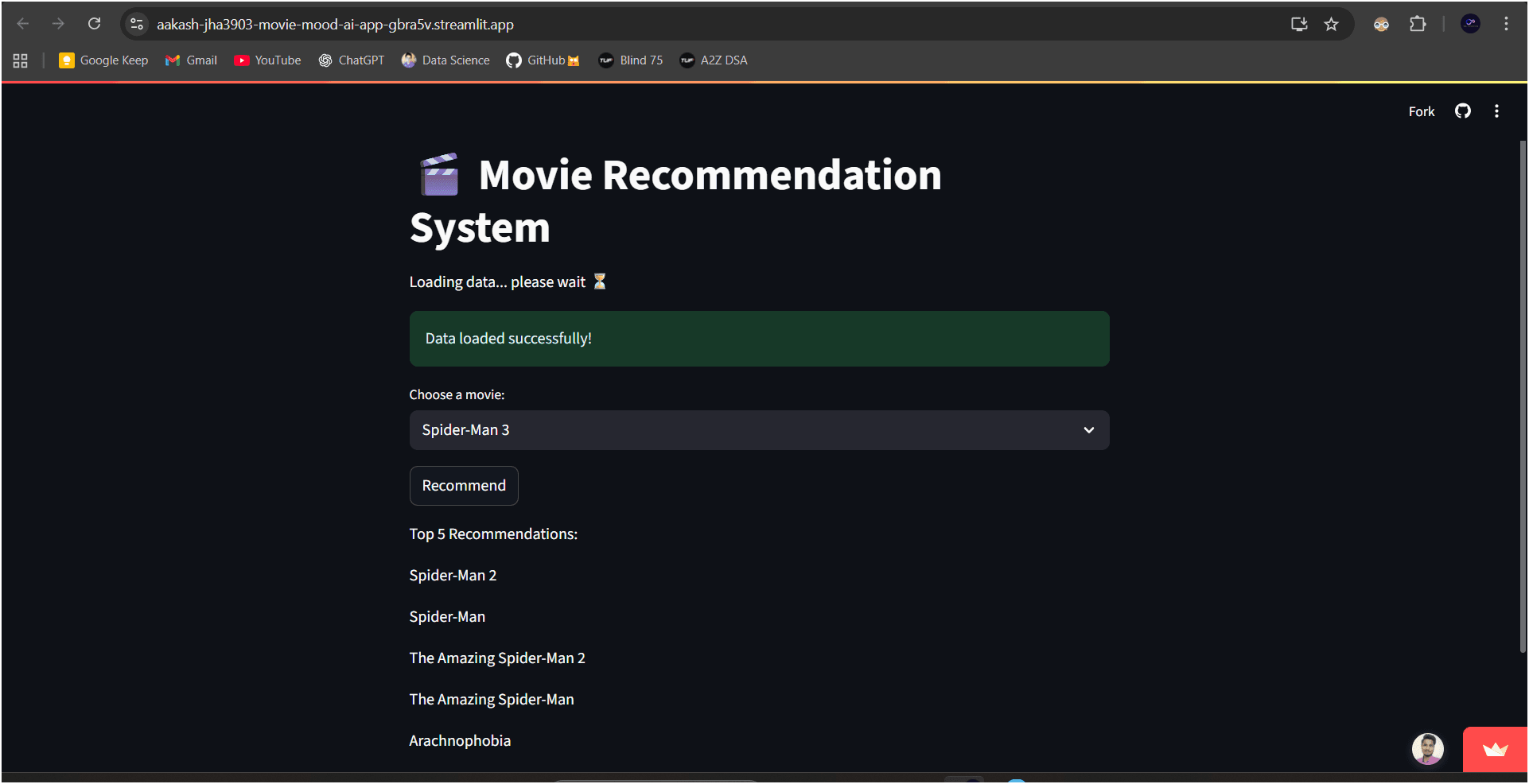
Task: Click the Streamlit crown badge
Action: coord(1495,748)
